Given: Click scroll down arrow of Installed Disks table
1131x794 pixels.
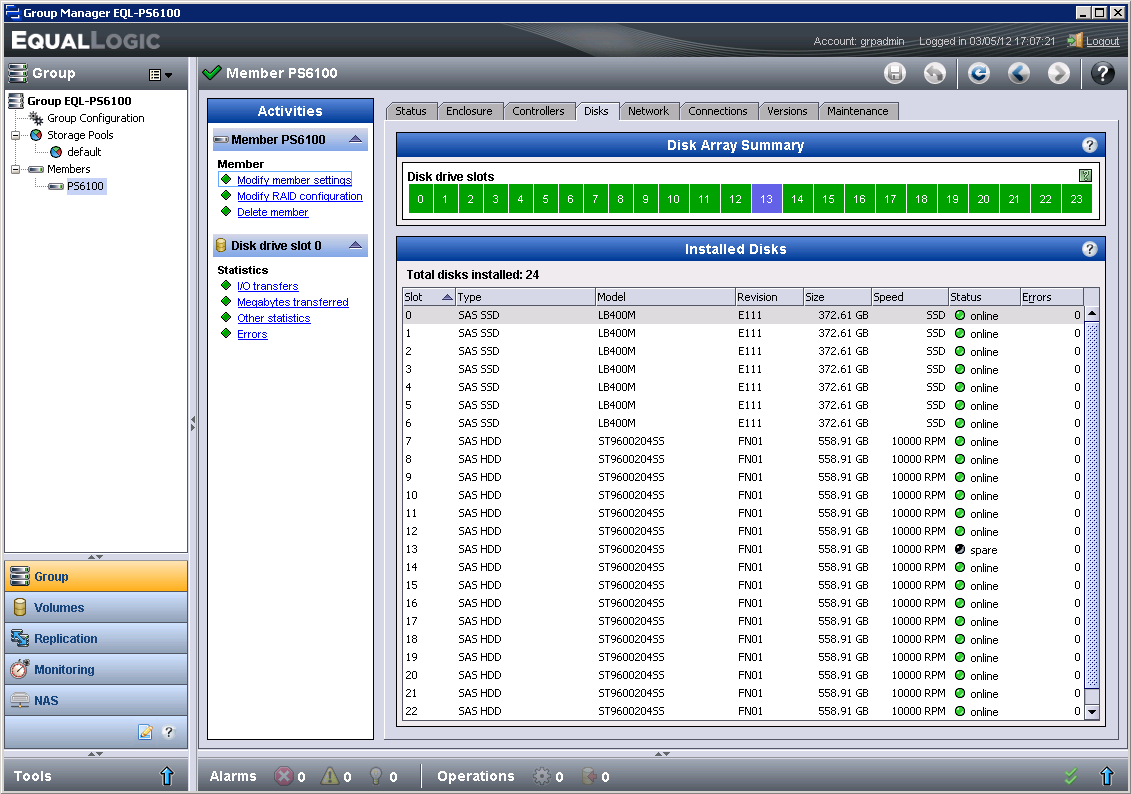Looking at the screenshot, I should point(1091,712).
